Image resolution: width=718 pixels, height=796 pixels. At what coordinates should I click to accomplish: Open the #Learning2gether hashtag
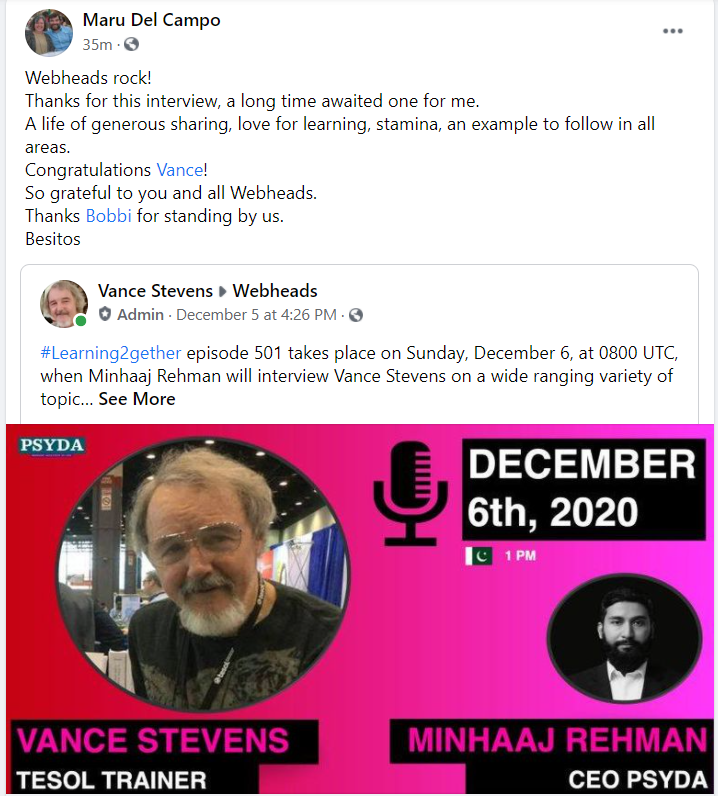111,353
